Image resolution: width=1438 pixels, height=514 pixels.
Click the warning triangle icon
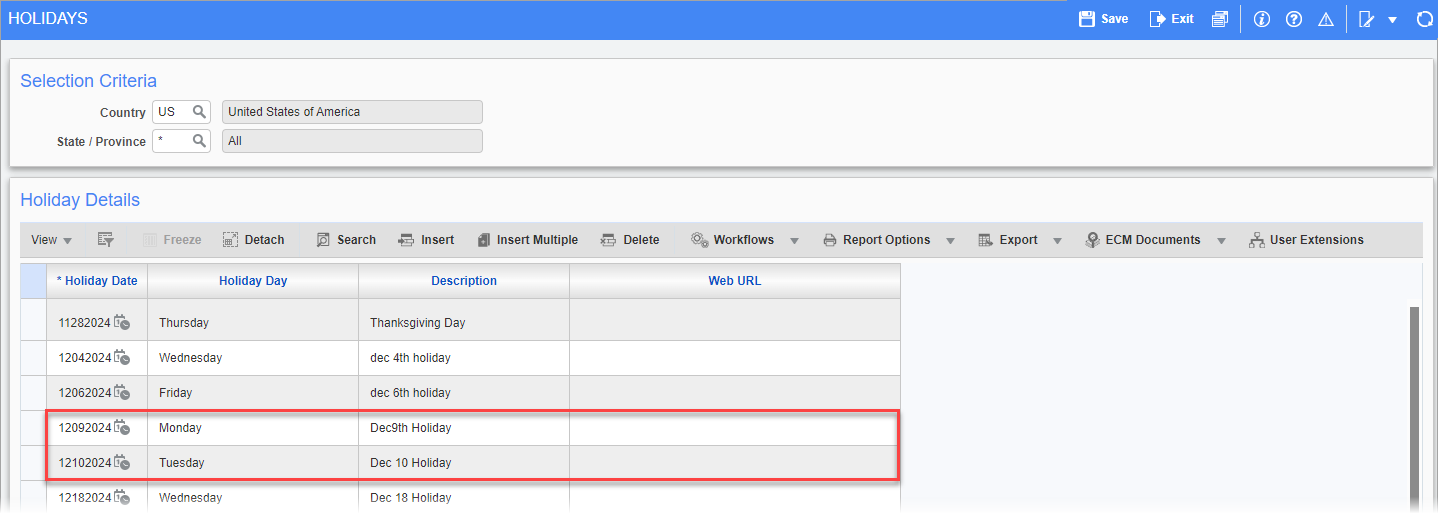click(x=1326, y=19)
